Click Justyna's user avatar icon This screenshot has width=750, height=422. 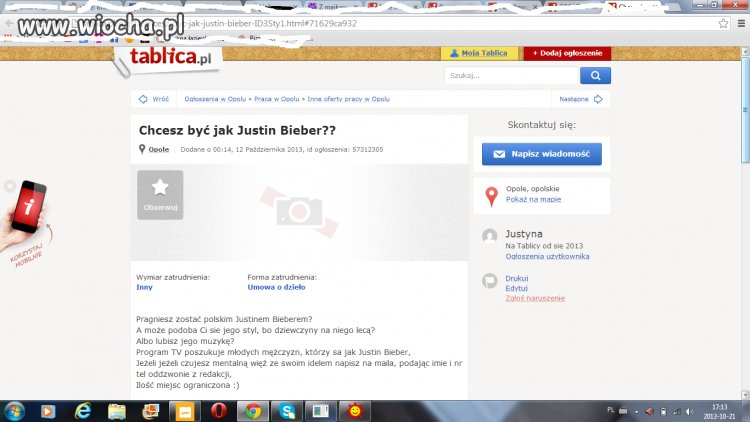pos(489,236)
